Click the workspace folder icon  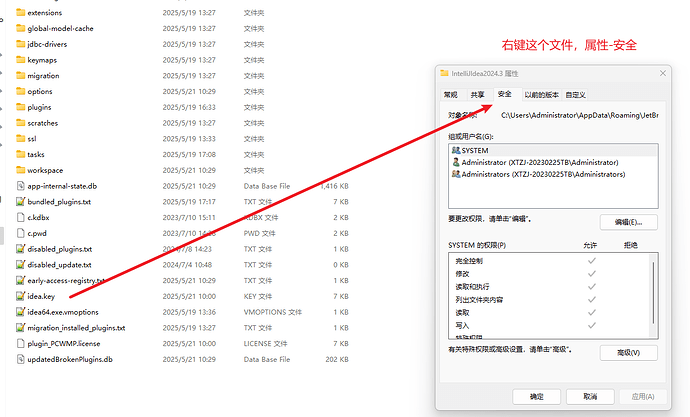tap(20, 170)
